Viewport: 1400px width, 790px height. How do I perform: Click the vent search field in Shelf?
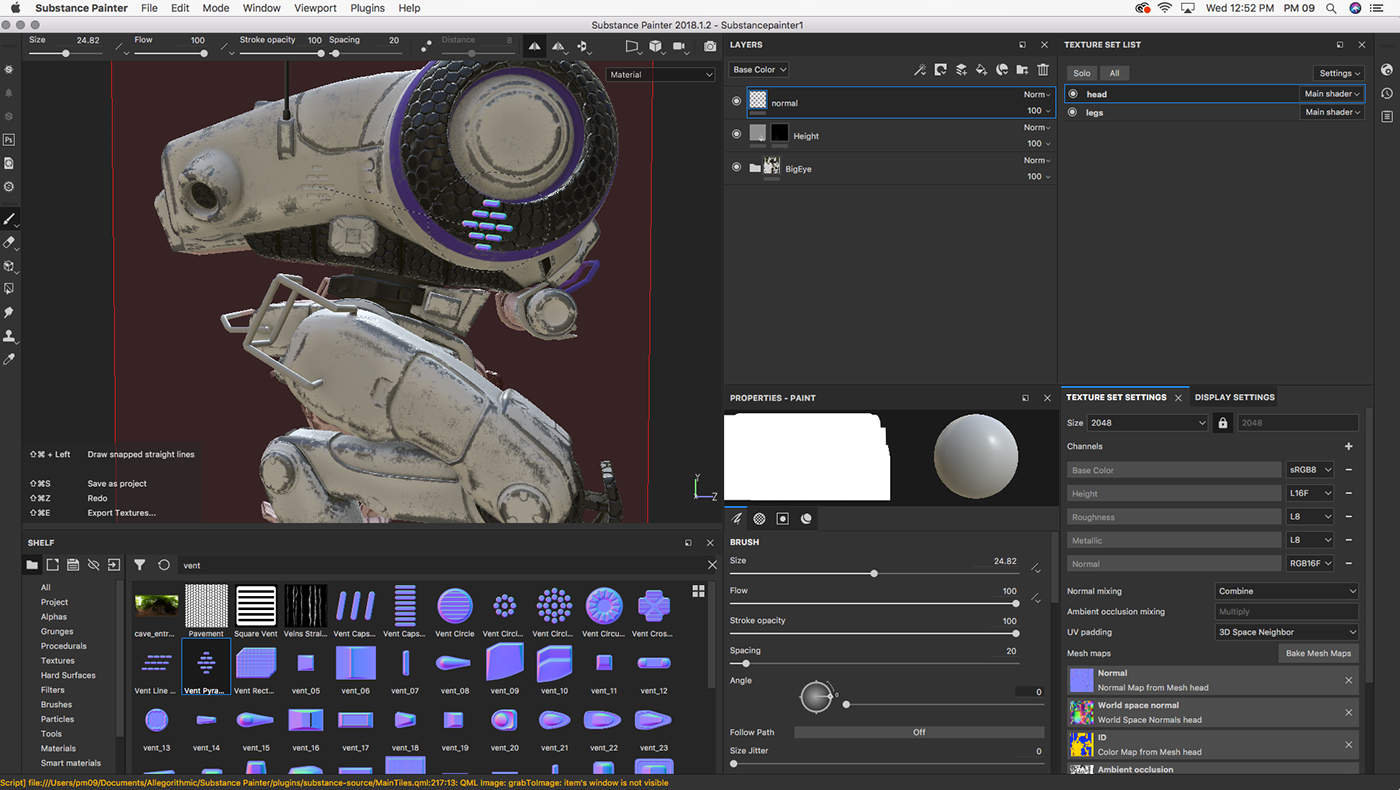tap(440, 565)
